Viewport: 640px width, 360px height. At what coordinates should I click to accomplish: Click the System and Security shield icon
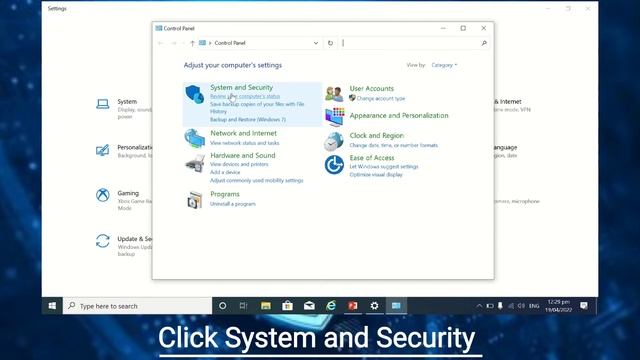tap(195, 94)
